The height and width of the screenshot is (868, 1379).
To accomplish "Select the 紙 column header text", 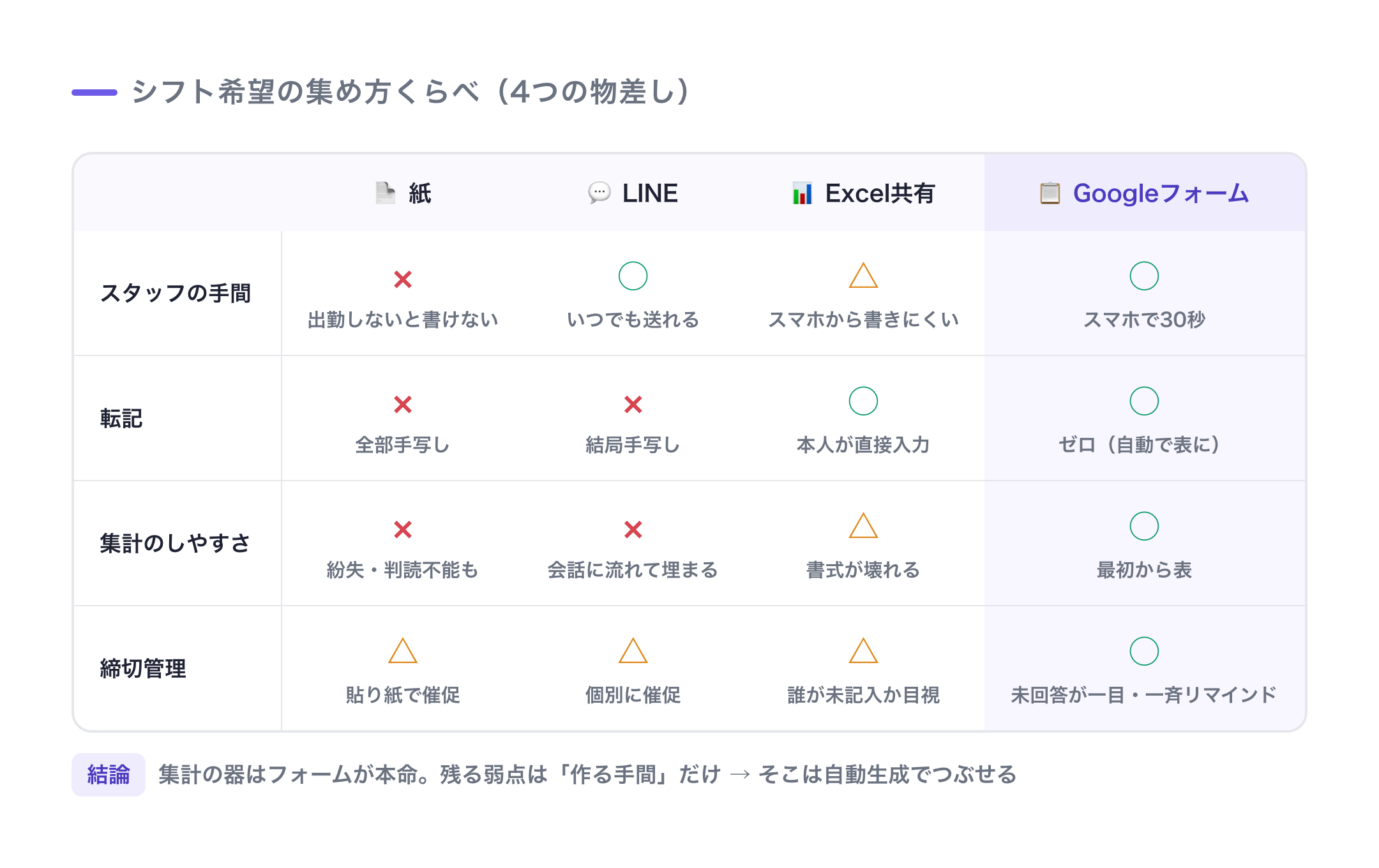I will tap(420, 193).
